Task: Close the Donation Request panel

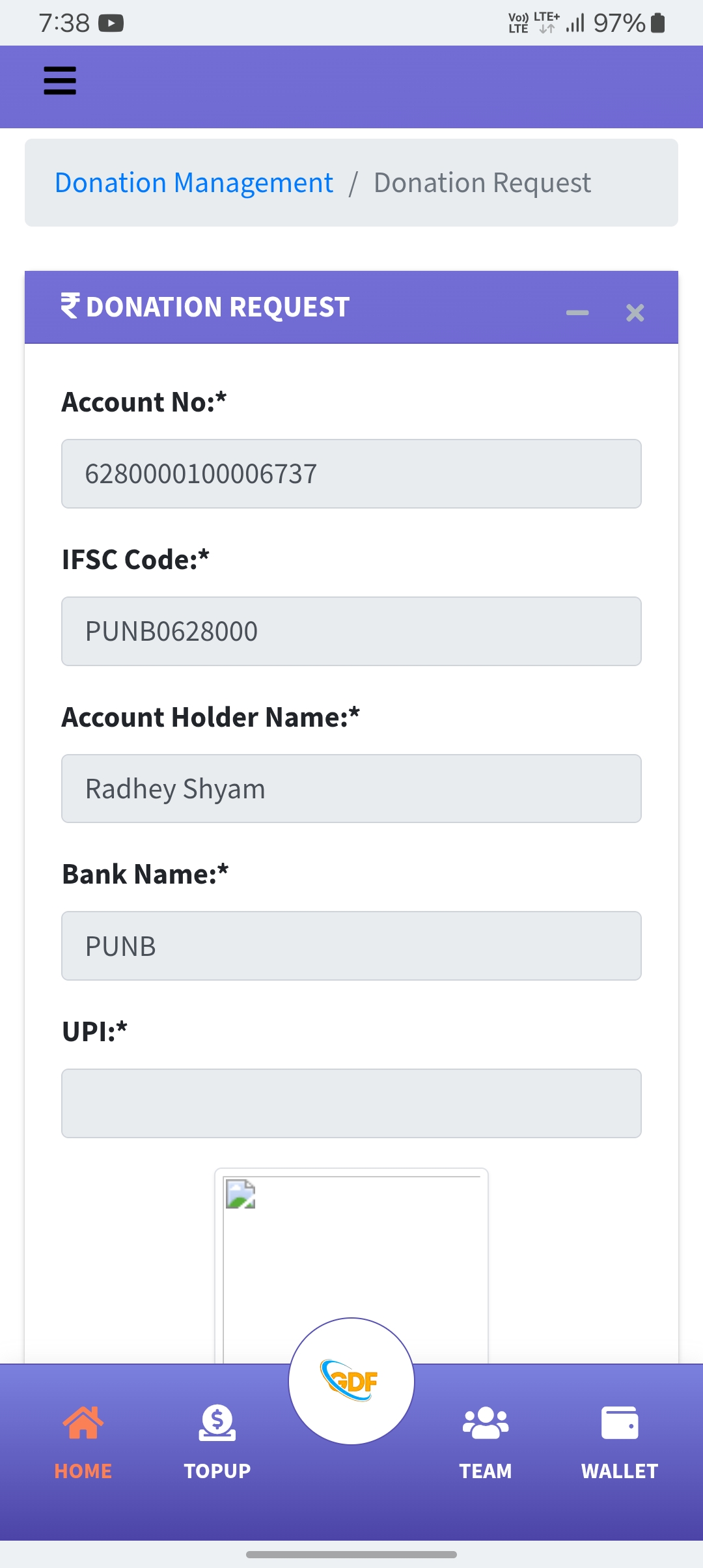Action: (x=635, y=313)
